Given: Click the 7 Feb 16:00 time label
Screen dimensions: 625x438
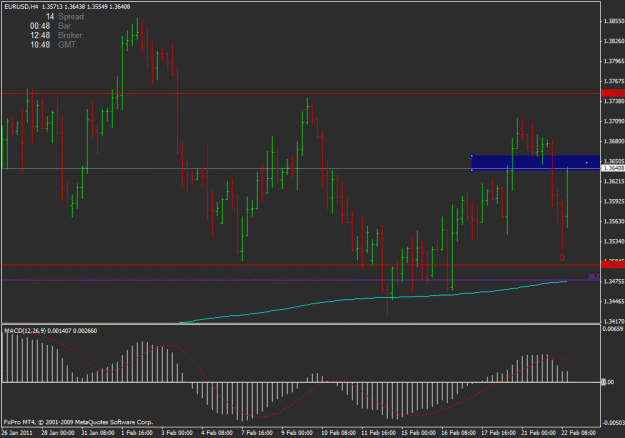Looking at the screenshot, I should tap(257, 433).
